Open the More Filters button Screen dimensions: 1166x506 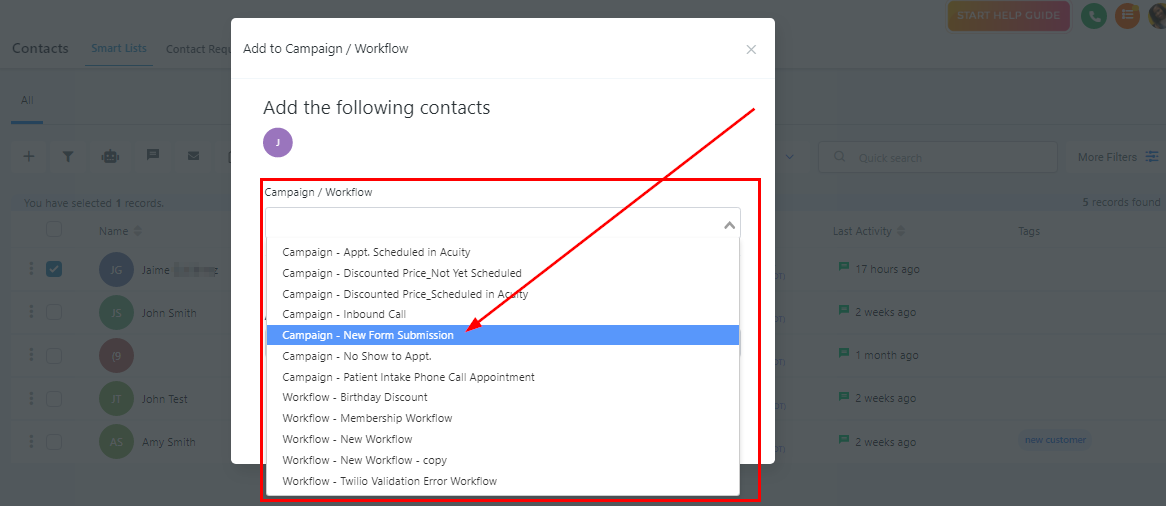(x=1117, y=157)
